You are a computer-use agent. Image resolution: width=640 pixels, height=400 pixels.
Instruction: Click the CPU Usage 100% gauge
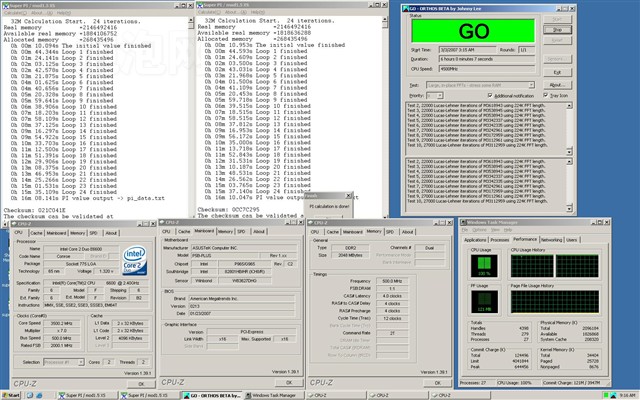point(484,266)
